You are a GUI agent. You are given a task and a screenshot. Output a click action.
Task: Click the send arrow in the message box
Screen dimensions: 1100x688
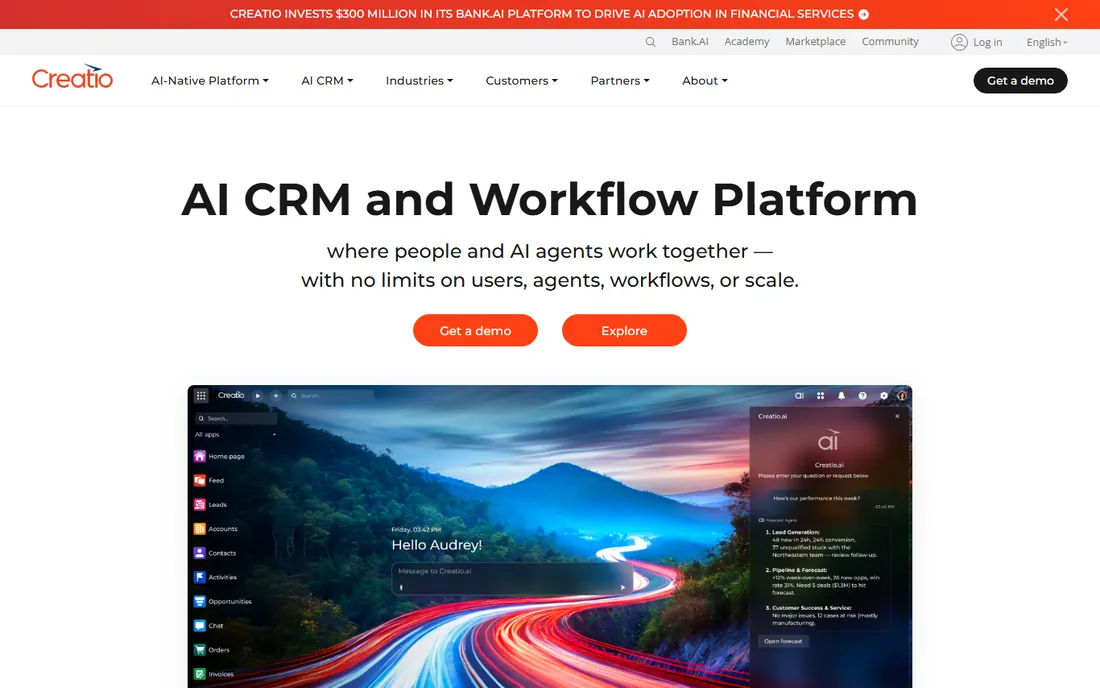tap(622, 588)
